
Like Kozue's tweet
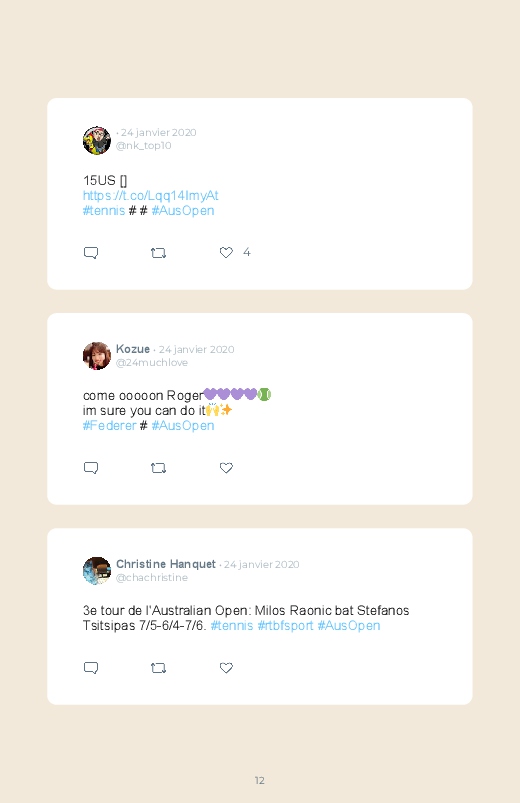pyautogui.click(x=226, y=468)
